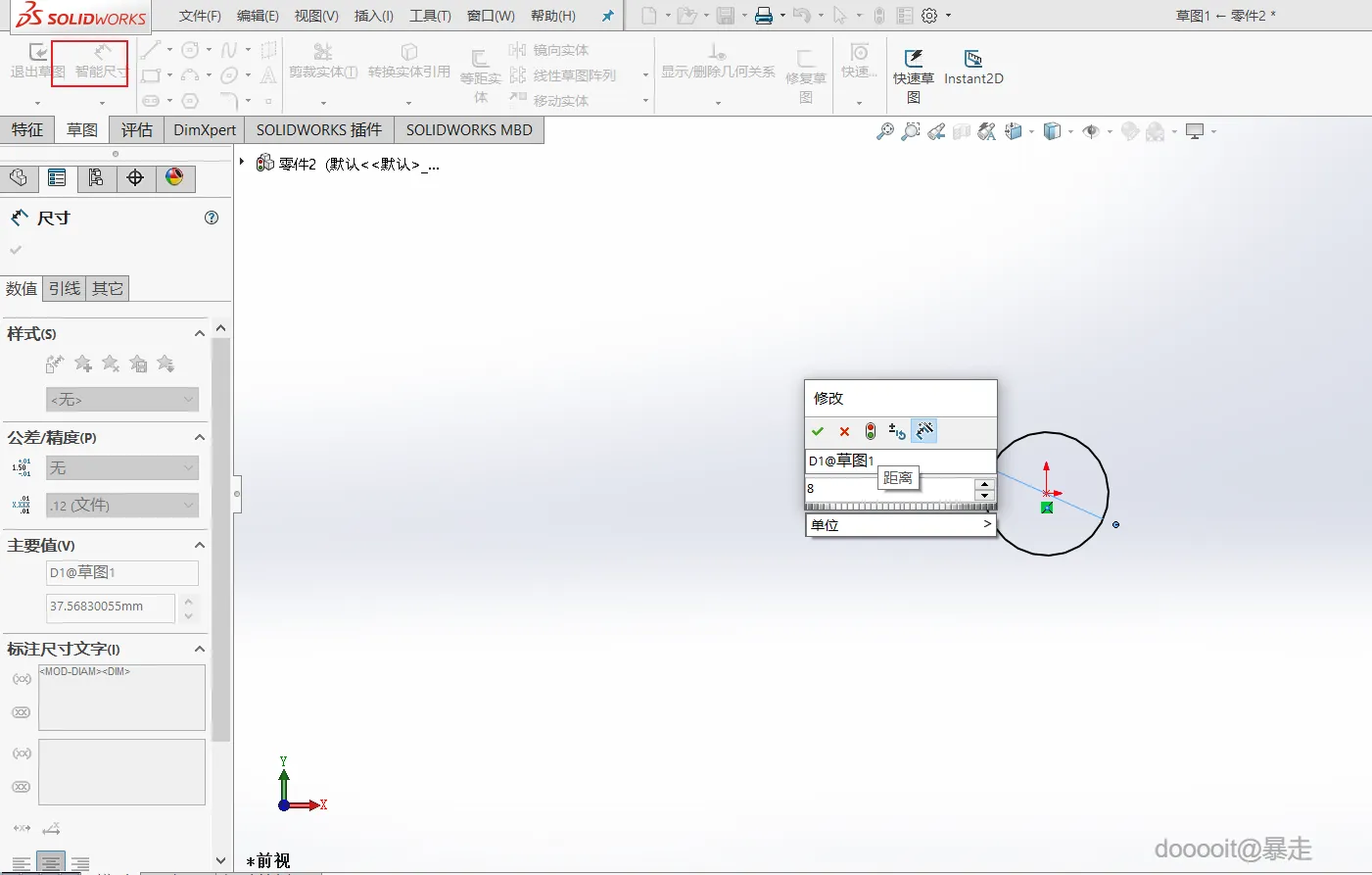Switch to the 其它 tab
Screen dimensions: 1372x875
pos(108,288)
